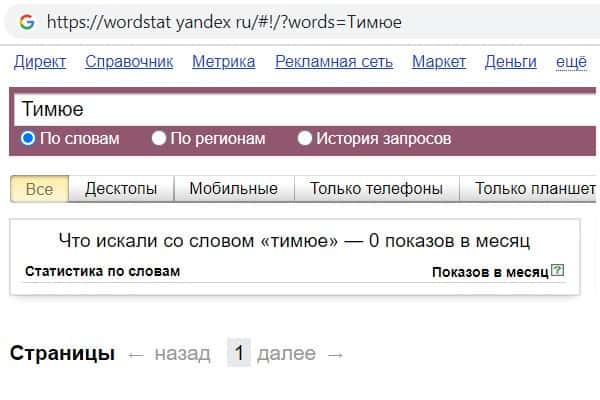Open the Справочник link
Image resolution: width=600 pixels, height=400 pixels.
[129, 62]
